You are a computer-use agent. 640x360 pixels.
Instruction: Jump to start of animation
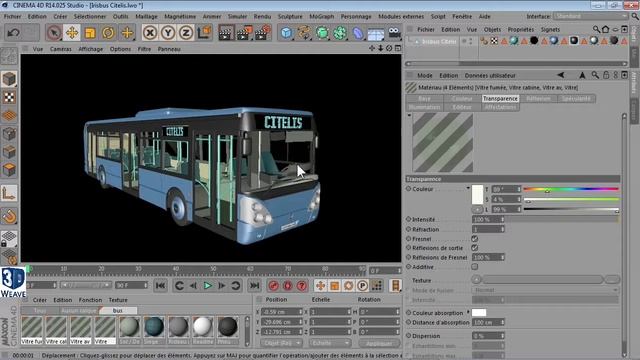(x=160, y=286)
